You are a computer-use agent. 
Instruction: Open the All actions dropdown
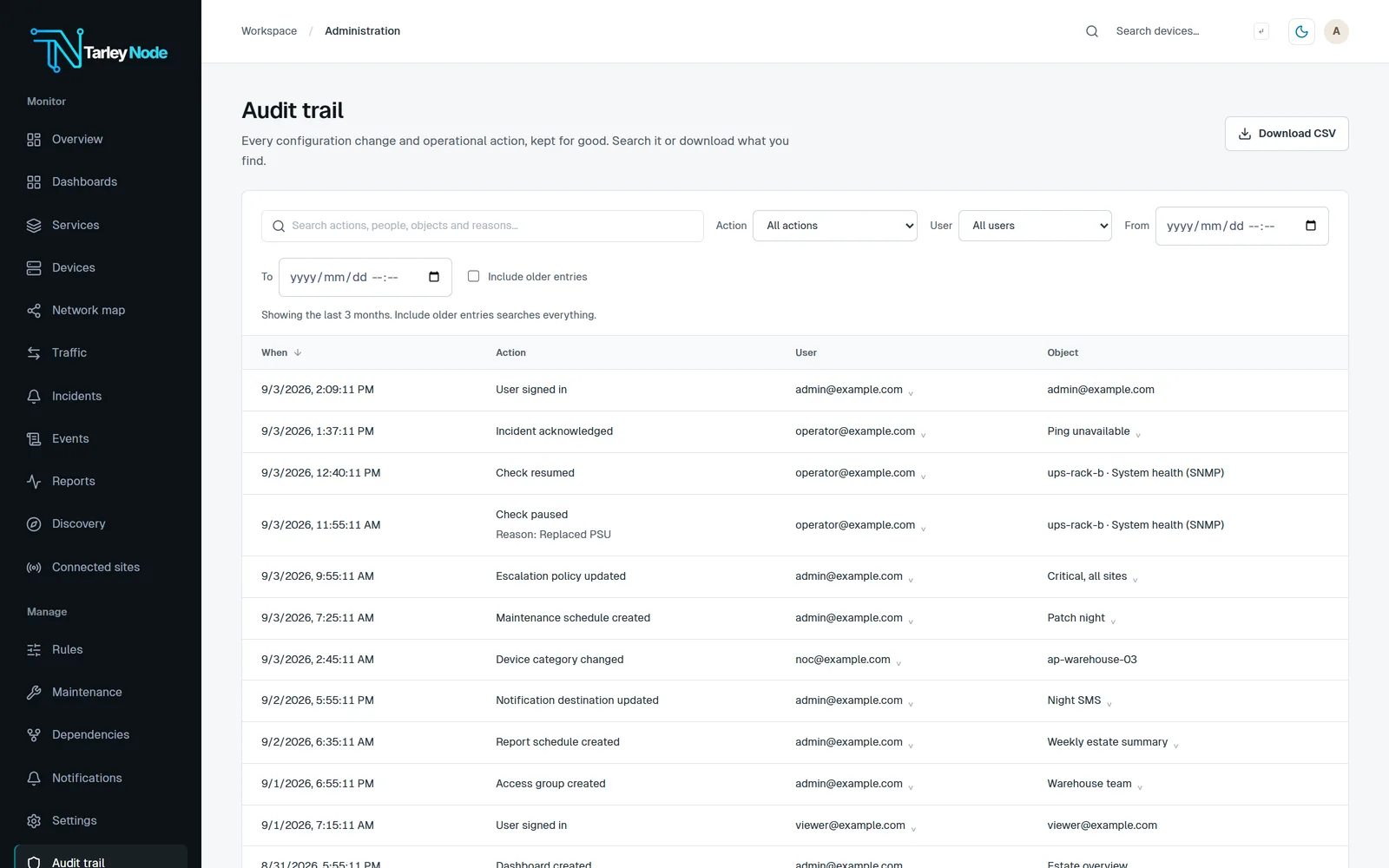tap(835, 226)
